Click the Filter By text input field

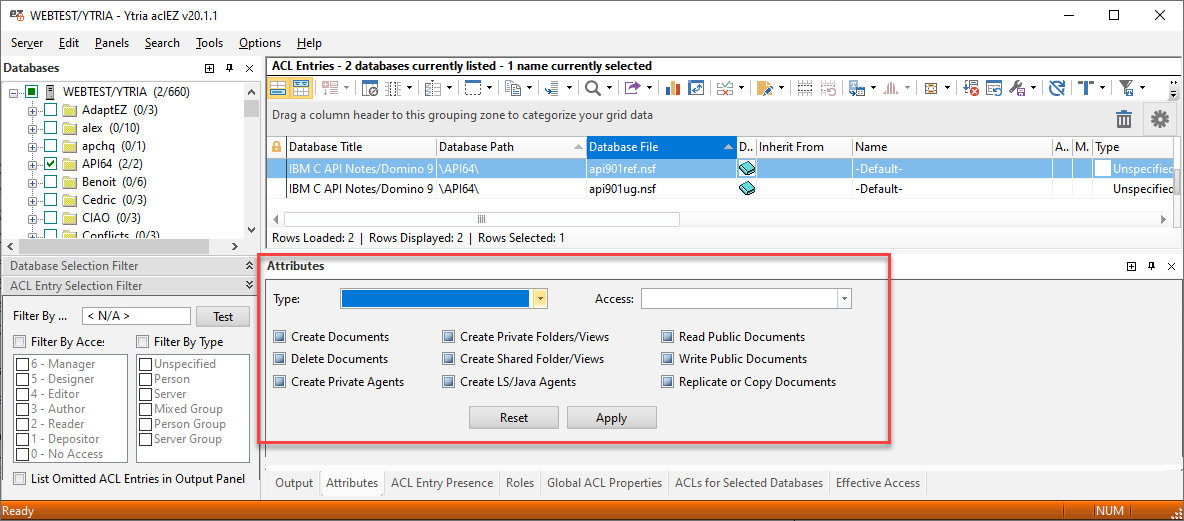(x=135, y=316)
